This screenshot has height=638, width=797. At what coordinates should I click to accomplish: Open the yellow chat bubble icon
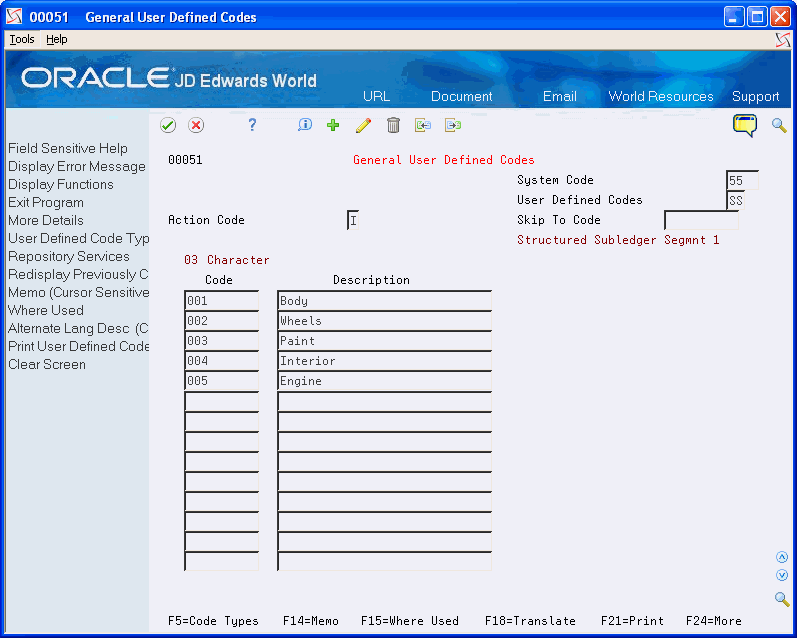[745, 125]
